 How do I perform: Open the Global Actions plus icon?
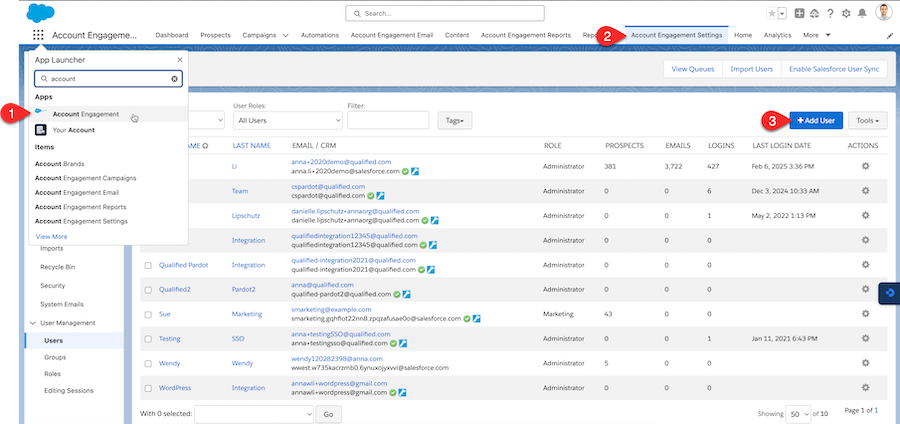(x=799, y=13)
